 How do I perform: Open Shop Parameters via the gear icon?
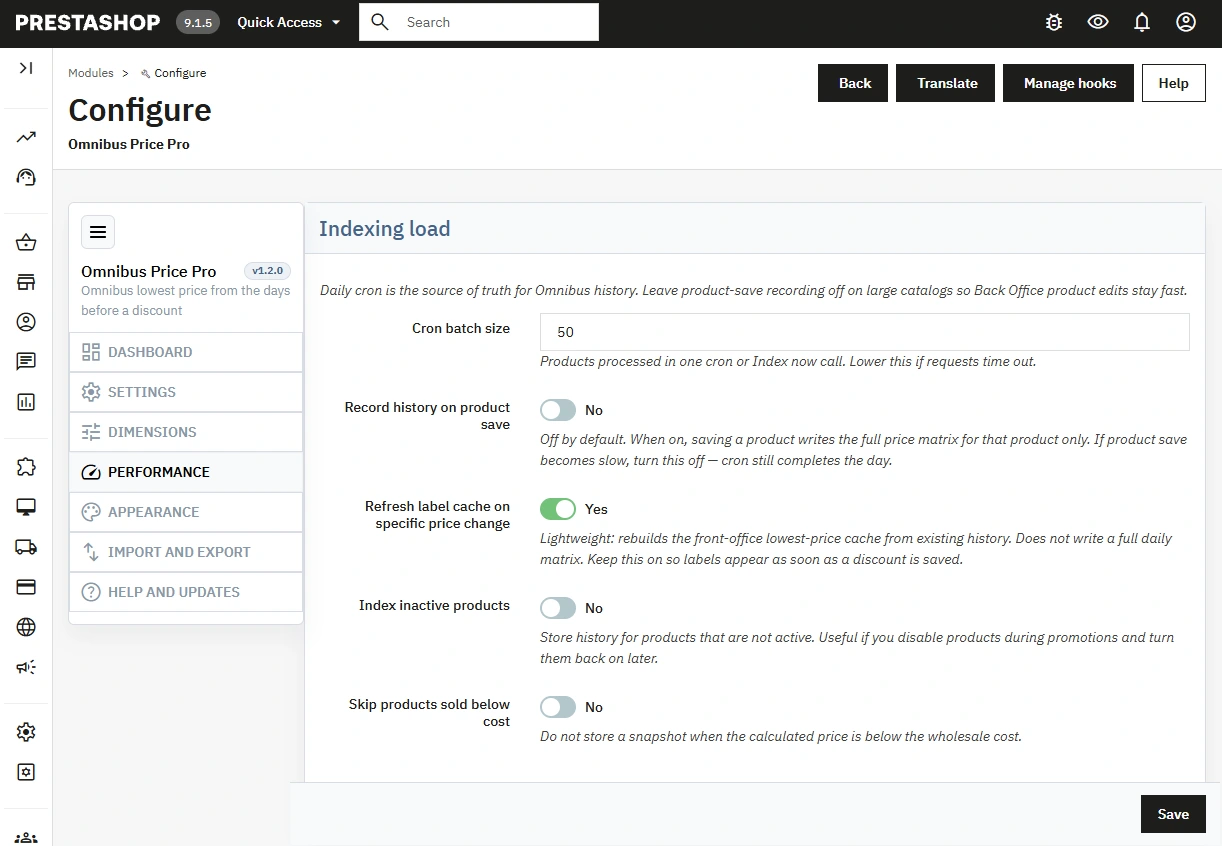click(26, 732)
